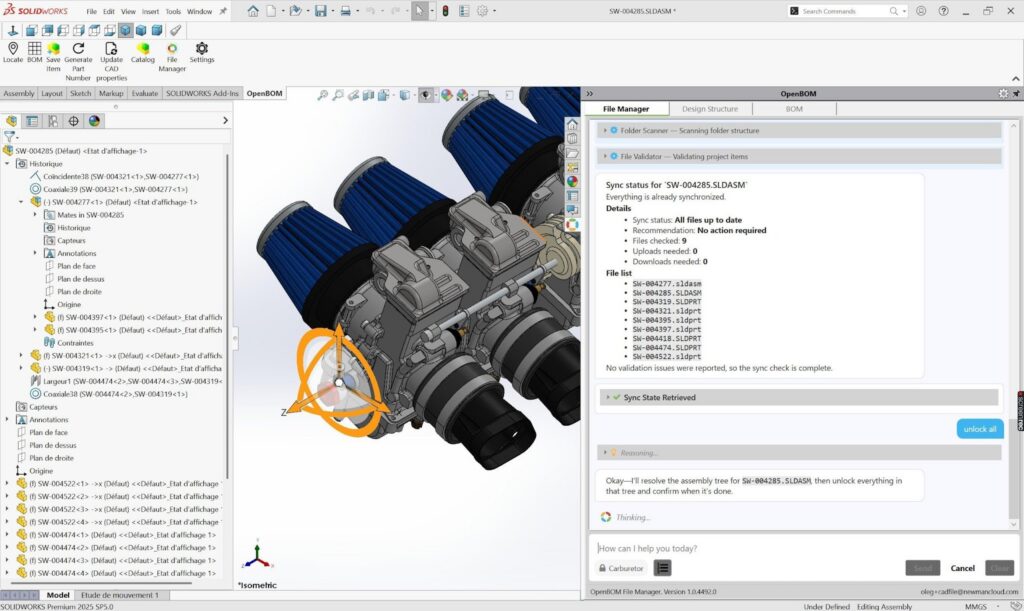Switch to the Assembly ribbon tab

tap(19, 93)
